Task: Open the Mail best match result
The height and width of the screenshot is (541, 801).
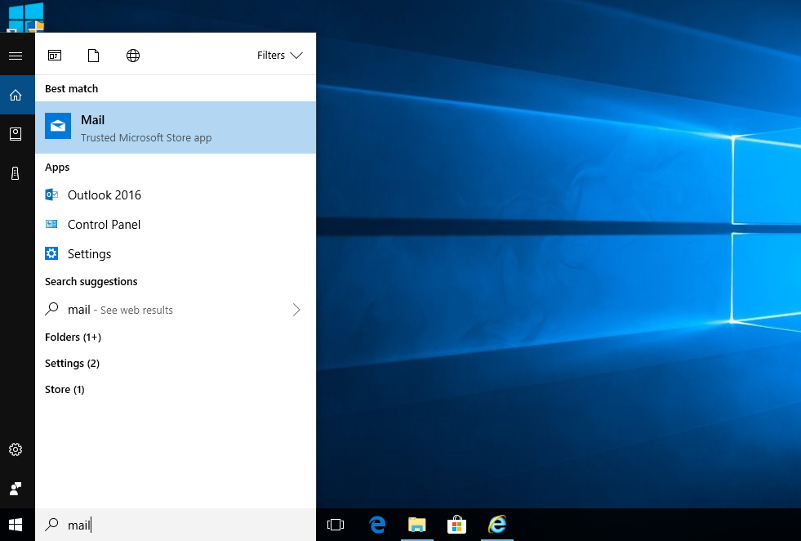Action: click(x=175, y=128)
